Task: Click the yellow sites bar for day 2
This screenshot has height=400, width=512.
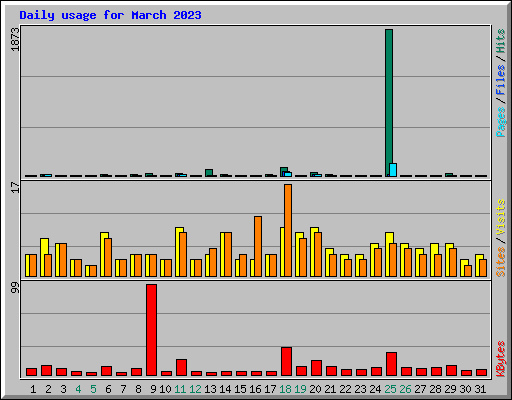Action: pos(43,257)
